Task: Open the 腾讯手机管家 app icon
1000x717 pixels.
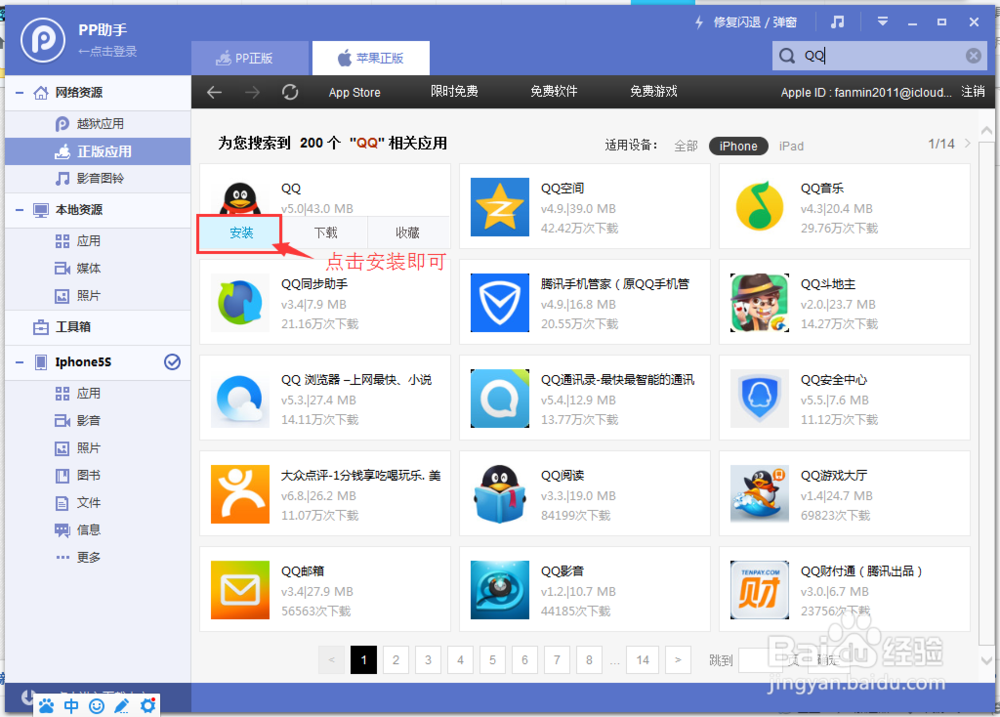Action: pos(500,303)
